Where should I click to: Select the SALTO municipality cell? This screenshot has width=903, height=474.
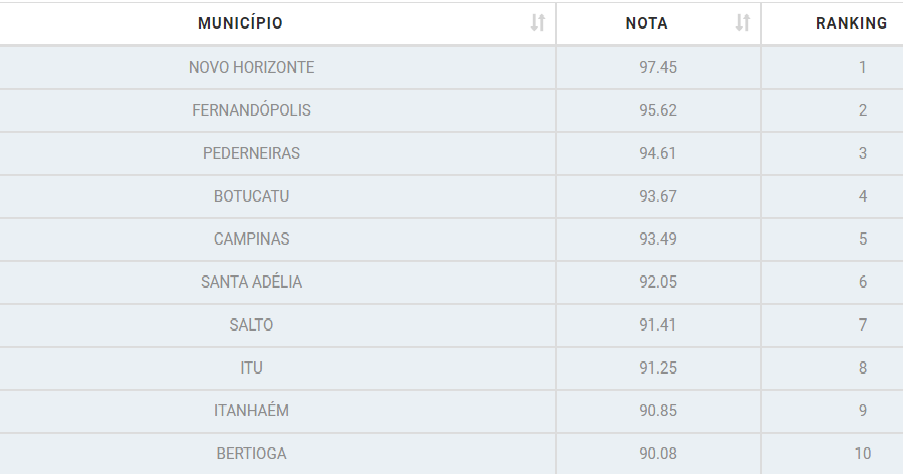(251, 326)
